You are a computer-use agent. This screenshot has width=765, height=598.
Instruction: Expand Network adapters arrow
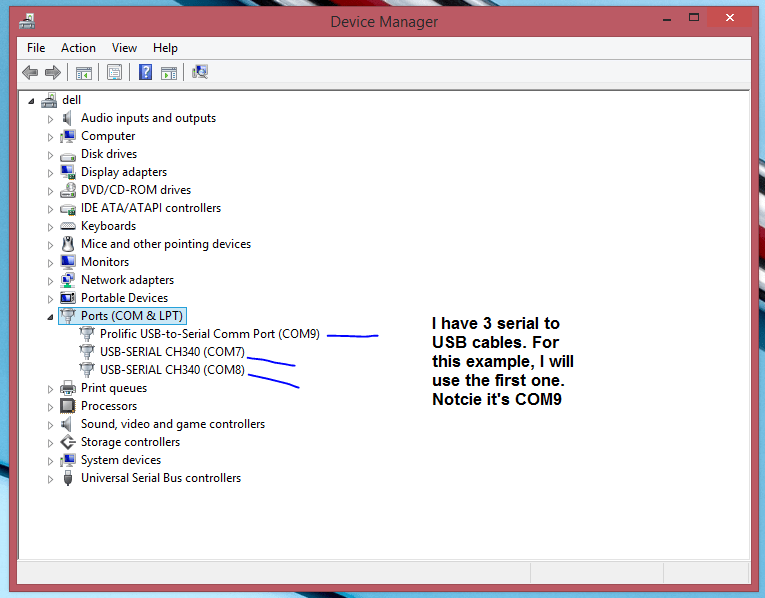click(50, 281)
